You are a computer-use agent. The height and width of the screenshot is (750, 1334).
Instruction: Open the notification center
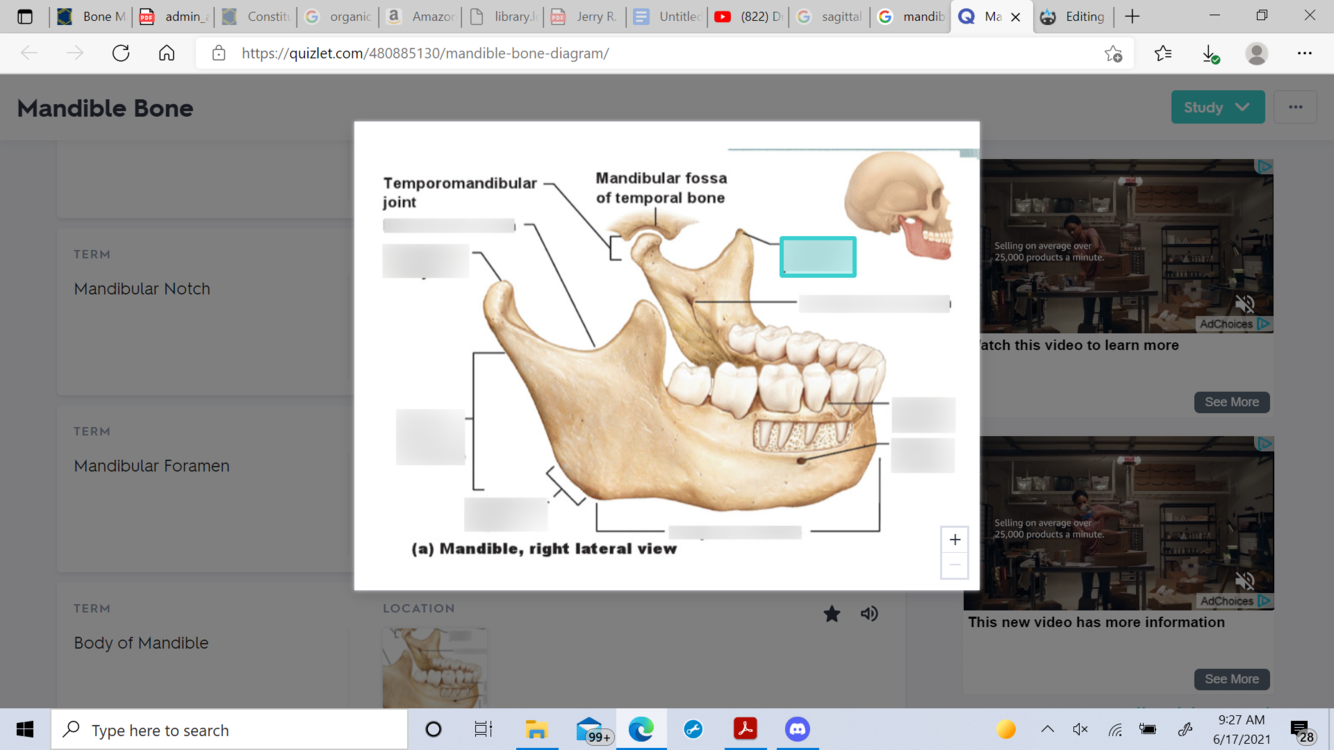pyautogui.click(x=1301, y=730)
